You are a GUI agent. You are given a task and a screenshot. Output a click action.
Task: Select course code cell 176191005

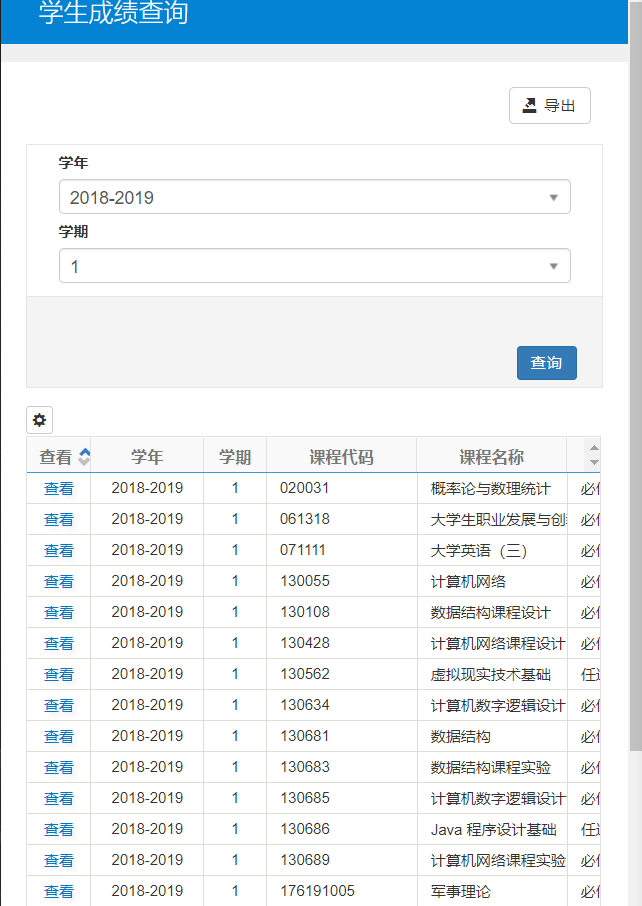342,891
